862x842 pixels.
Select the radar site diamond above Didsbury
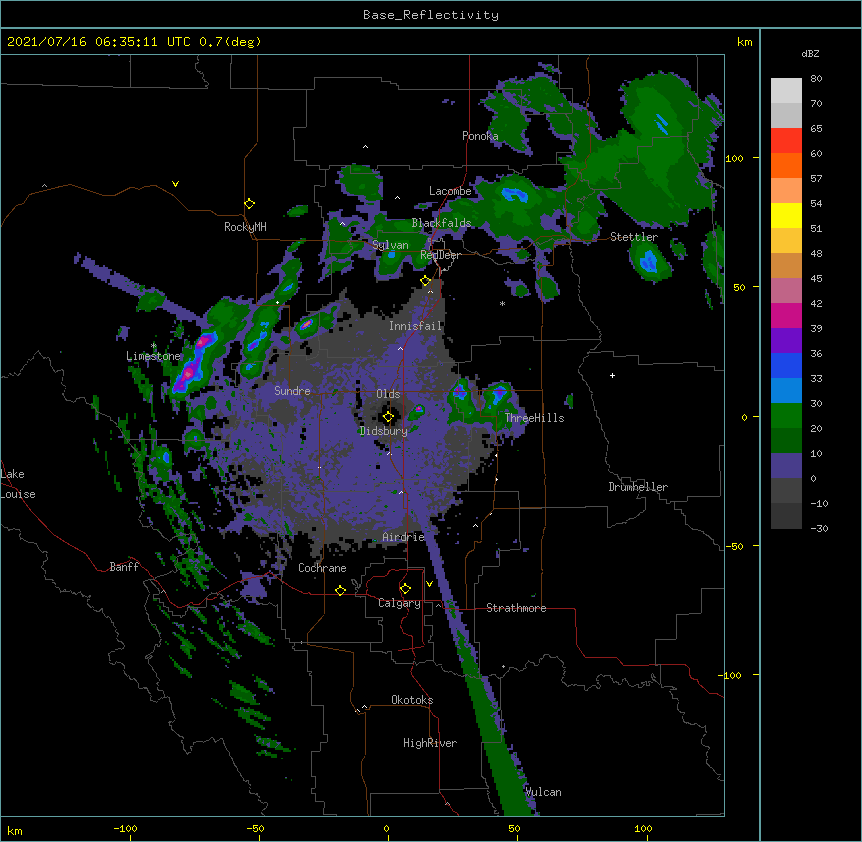[x=388, y=417]
